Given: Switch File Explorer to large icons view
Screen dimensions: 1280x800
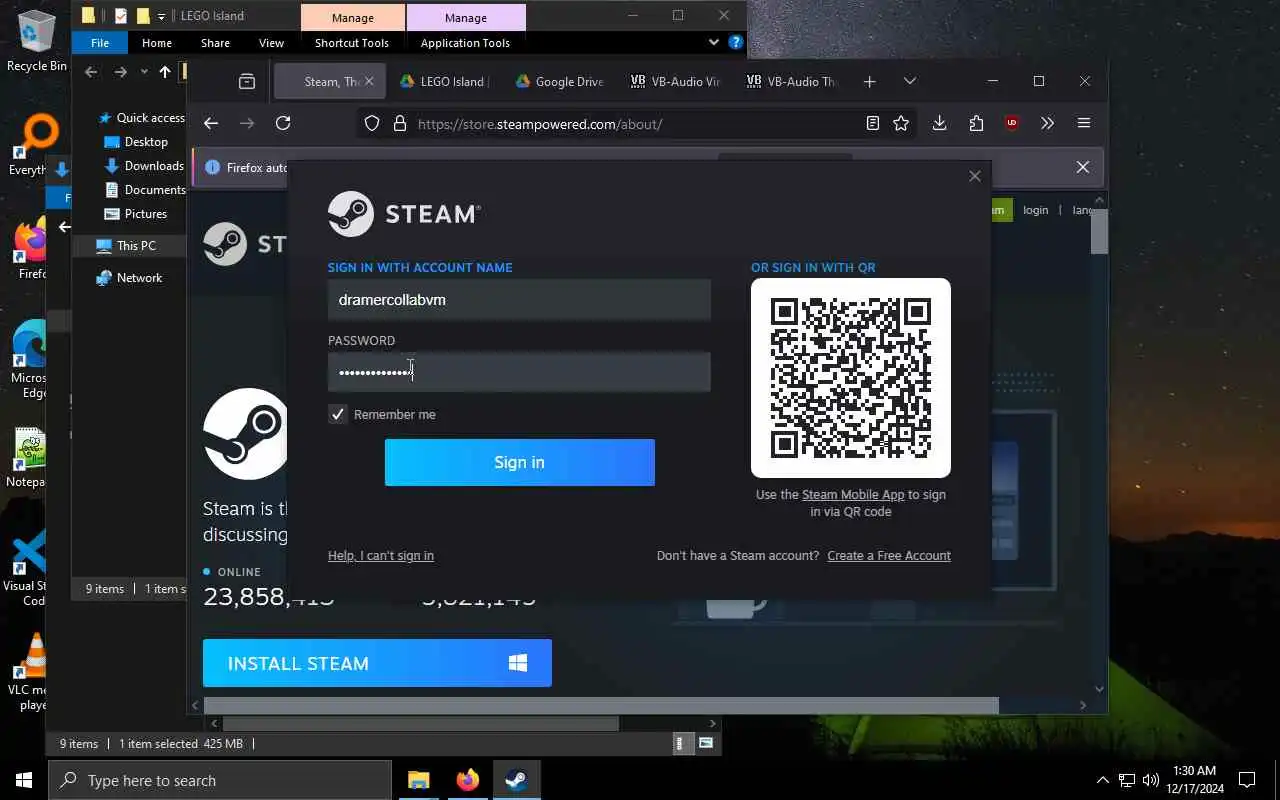Looking at the screenshot, I should 706,743.
